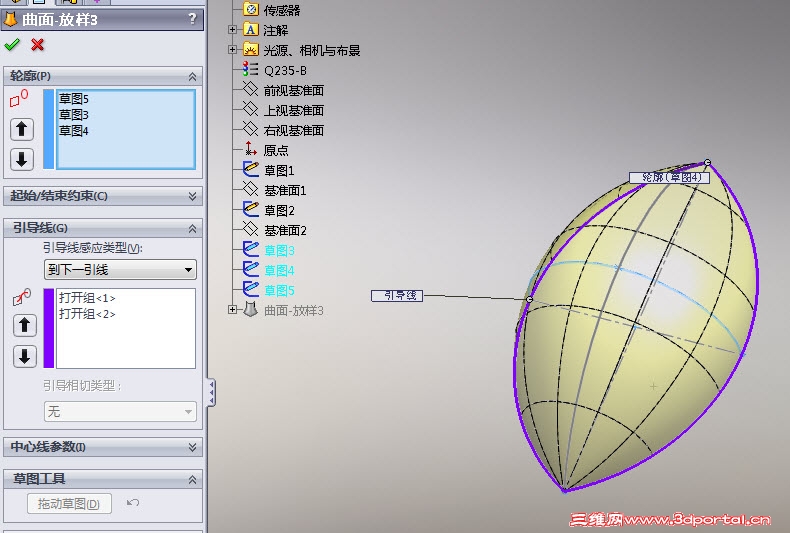Click the 光源、相机与布景 folder icon

(x=251, y=49)
